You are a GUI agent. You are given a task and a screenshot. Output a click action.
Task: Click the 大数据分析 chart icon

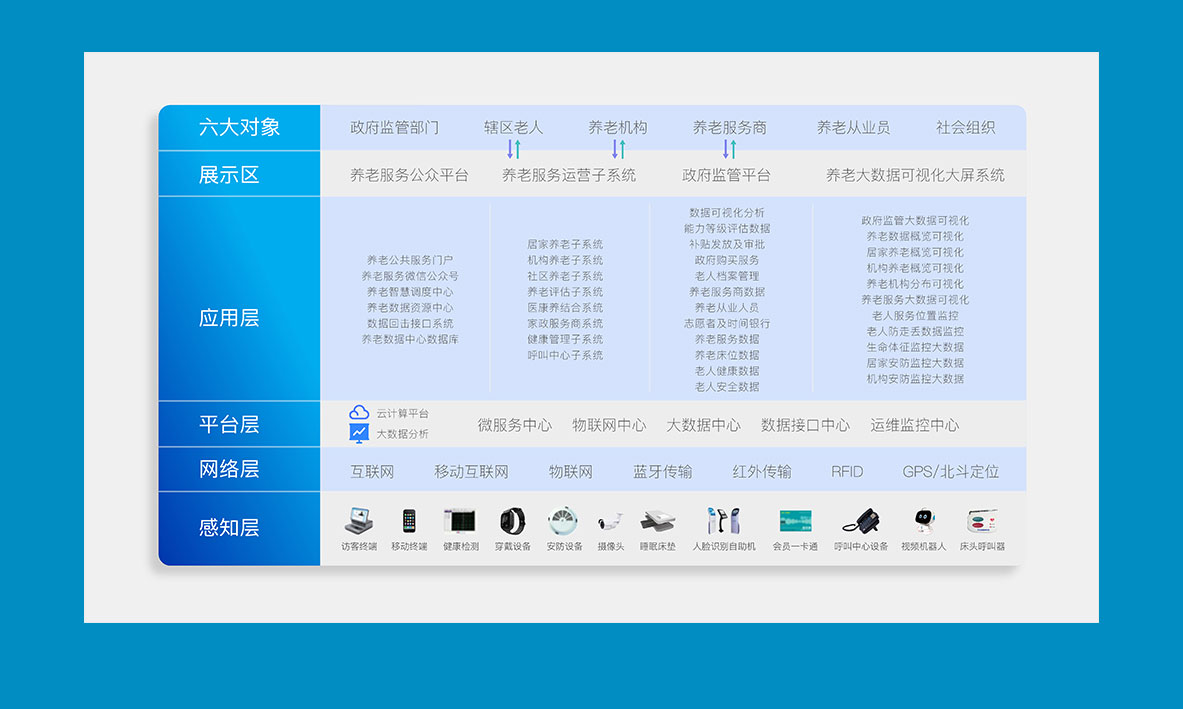click(x=359, y=433)
